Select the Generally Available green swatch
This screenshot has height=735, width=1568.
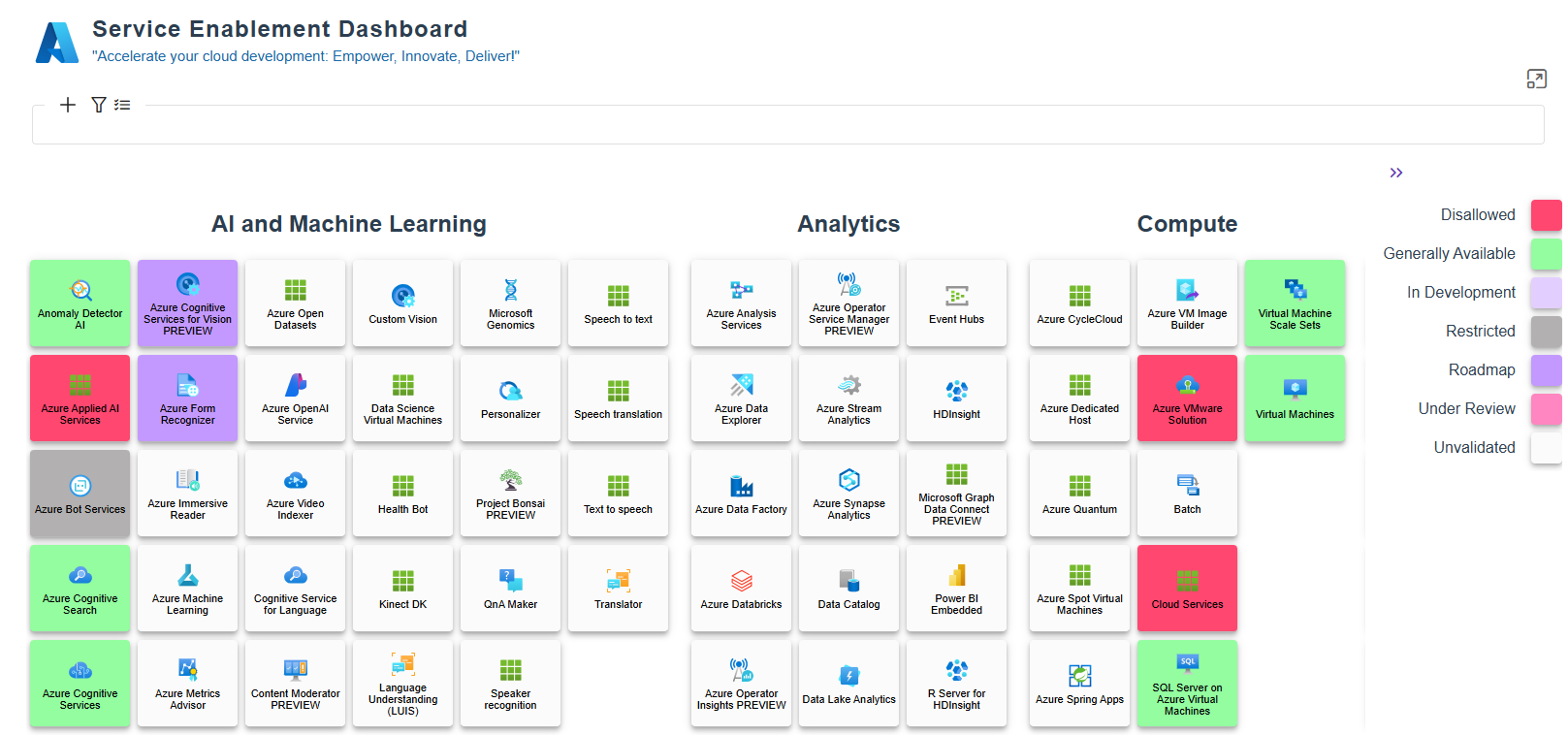point(1546,254)
